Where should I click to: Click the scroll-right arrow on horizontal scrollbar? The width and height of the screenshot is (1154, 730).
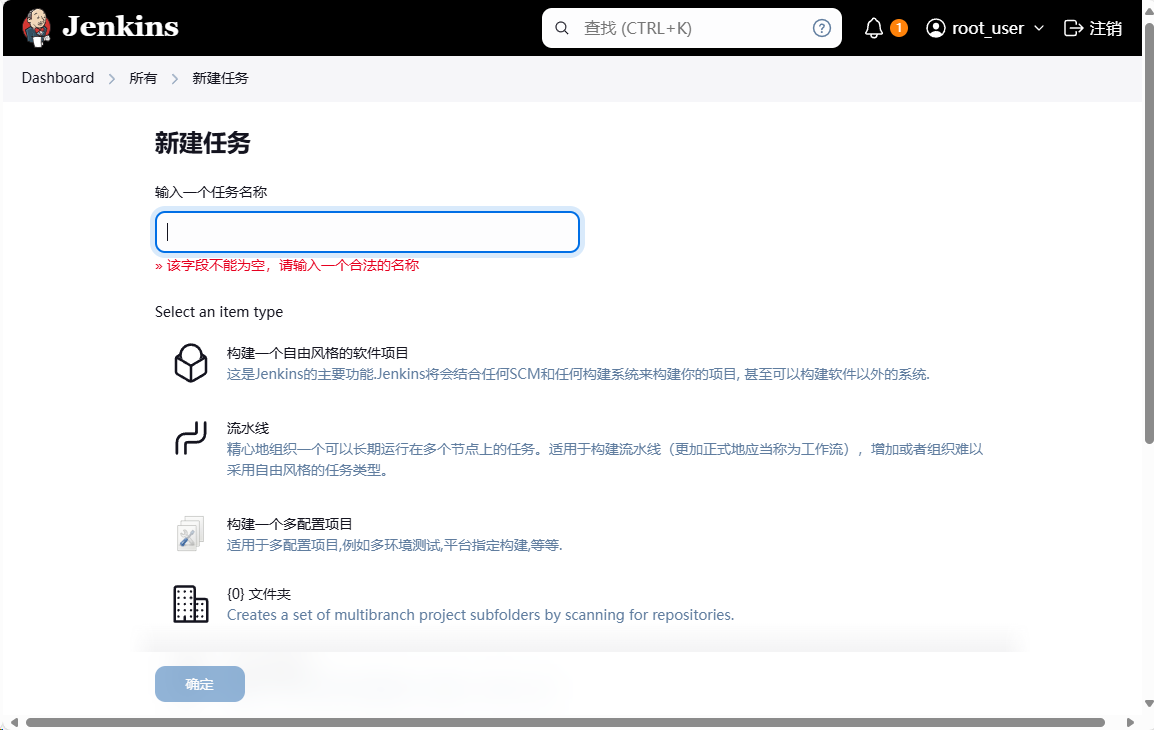coord(1130,723)
